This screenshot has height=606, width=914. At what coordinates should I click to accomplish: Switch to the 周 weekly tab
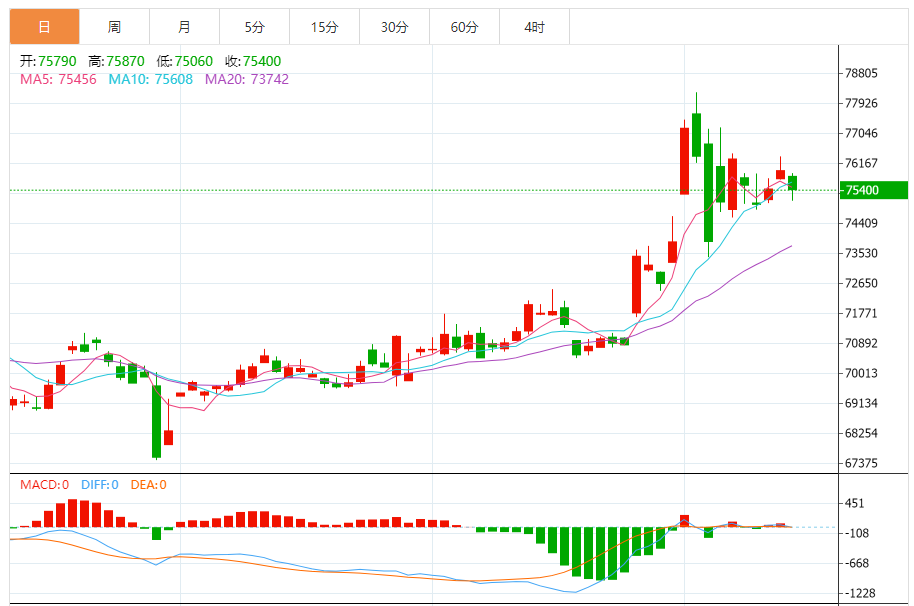coord(114,27)
